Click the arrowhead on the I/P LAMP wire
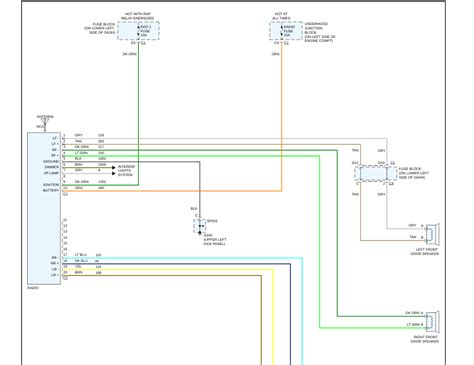This screenshot has width=474, height=365. (x=114, y=173)
